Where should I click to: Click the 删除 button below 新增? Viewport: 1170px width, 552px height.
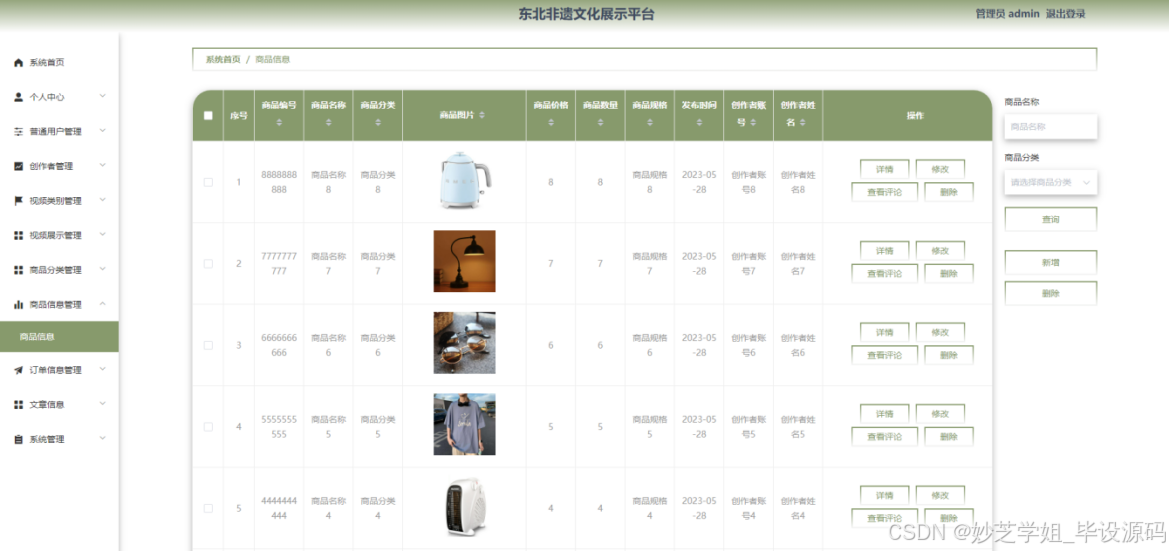coord(1051,293)
